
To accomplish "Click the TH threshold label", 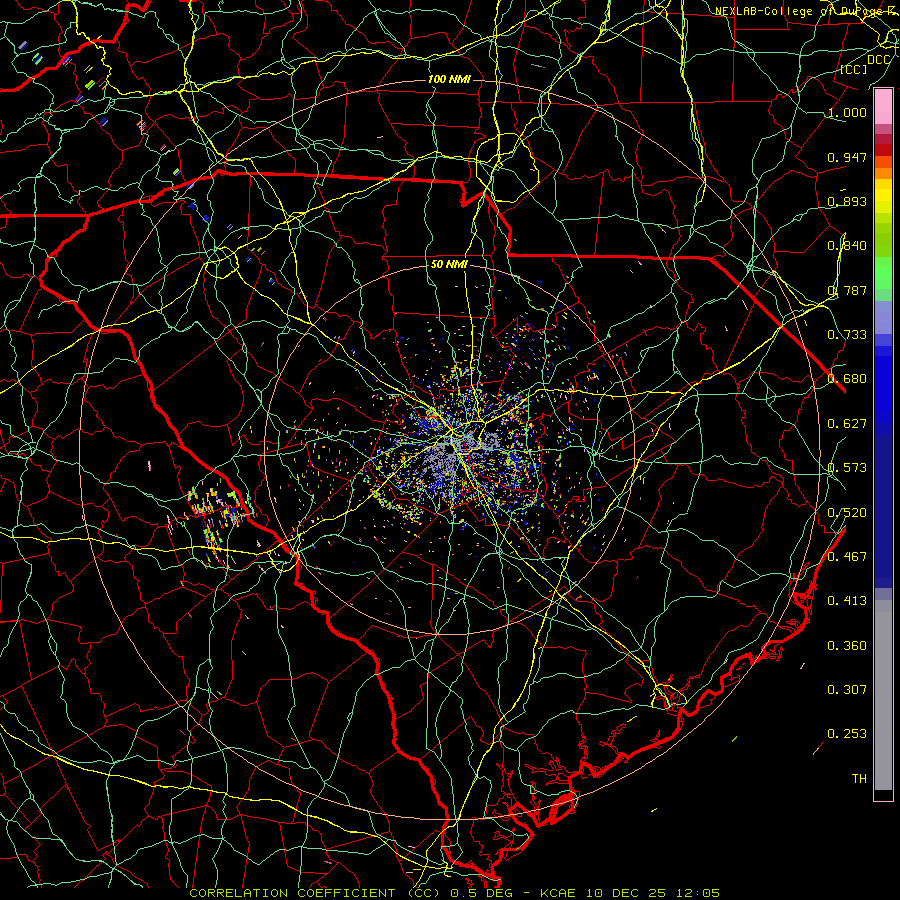I will (x=859, y=779).
